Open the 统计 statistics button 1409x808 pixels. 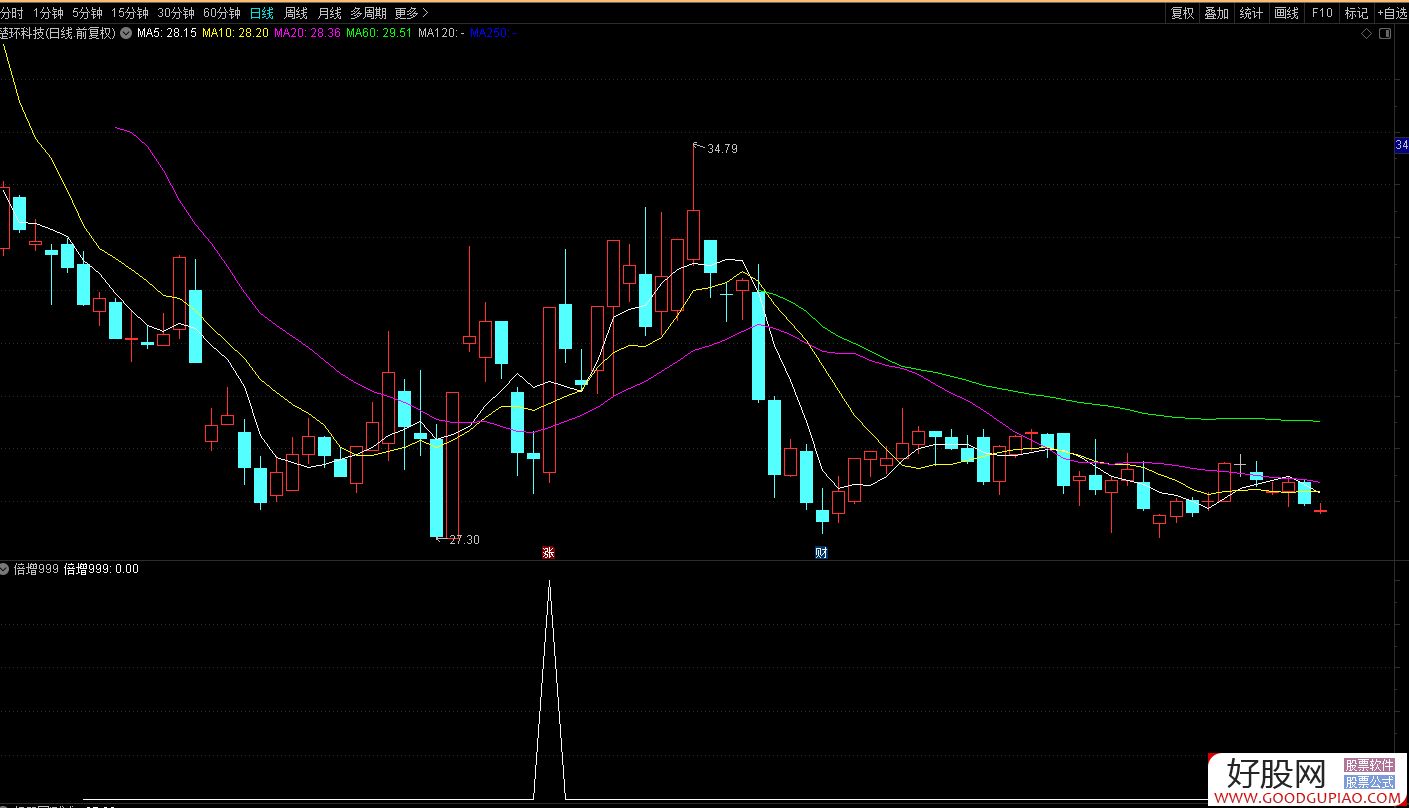[1251, 13]
